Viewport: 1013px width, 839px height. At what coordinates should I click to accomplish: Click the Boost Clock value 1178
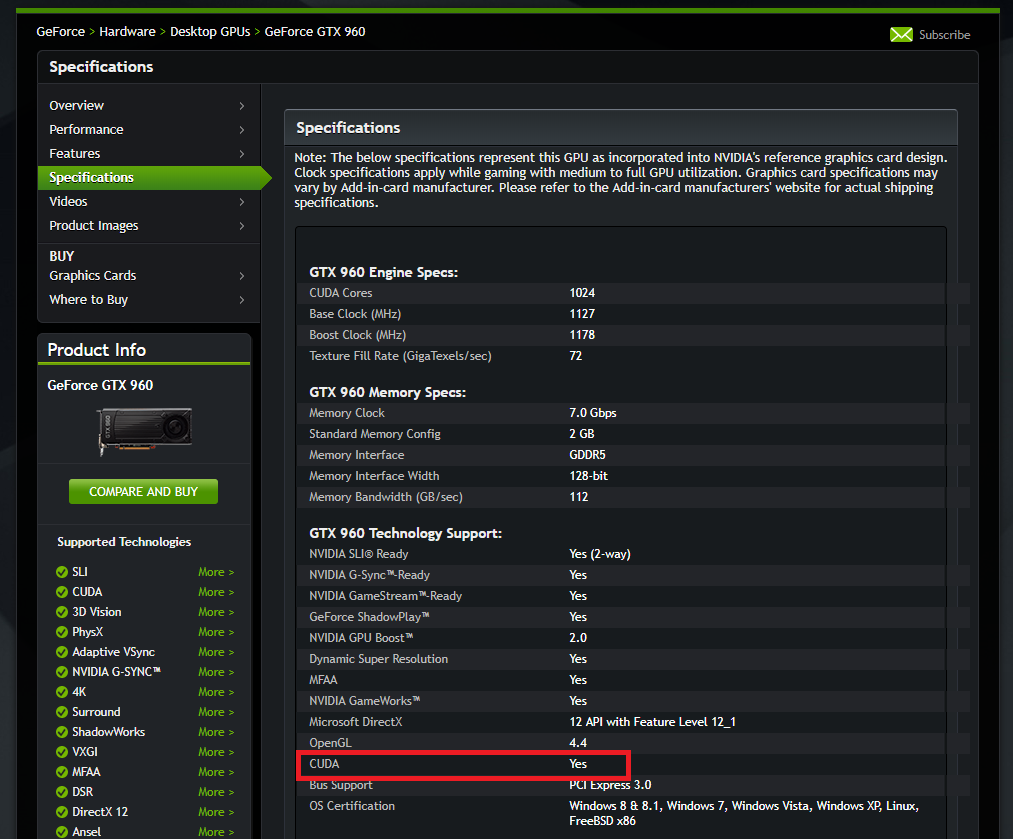click(x=581, y=335)
